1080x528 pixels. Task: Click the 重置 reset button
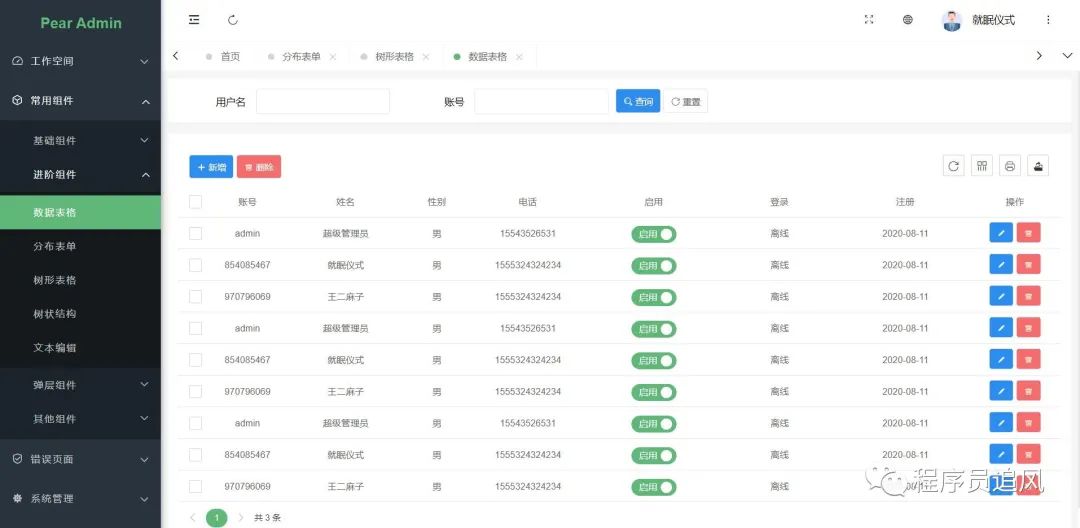[685, 101]
